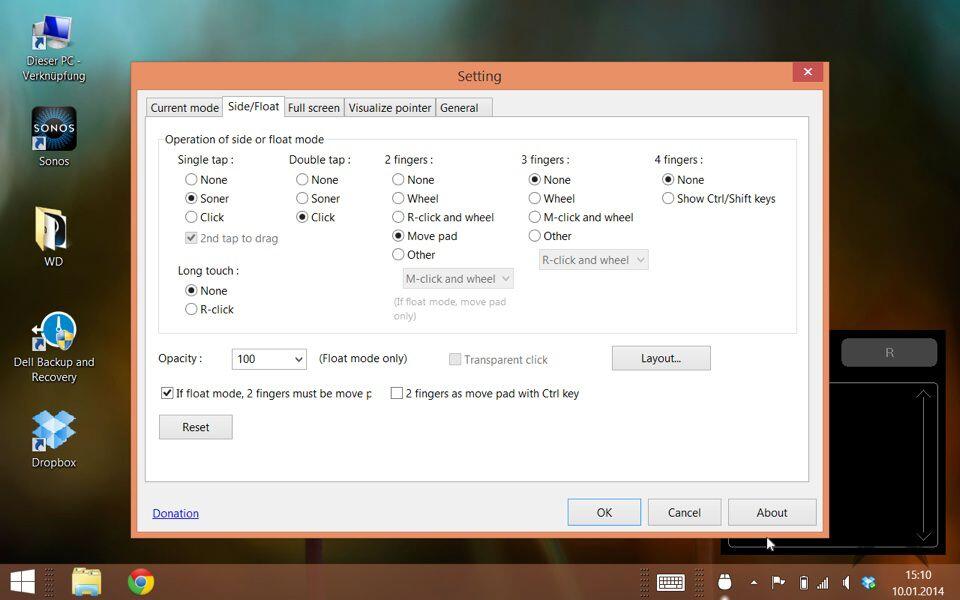Select the Side/Float tab
The height and width of the screenshot is (600, 960).
(253, 107)
